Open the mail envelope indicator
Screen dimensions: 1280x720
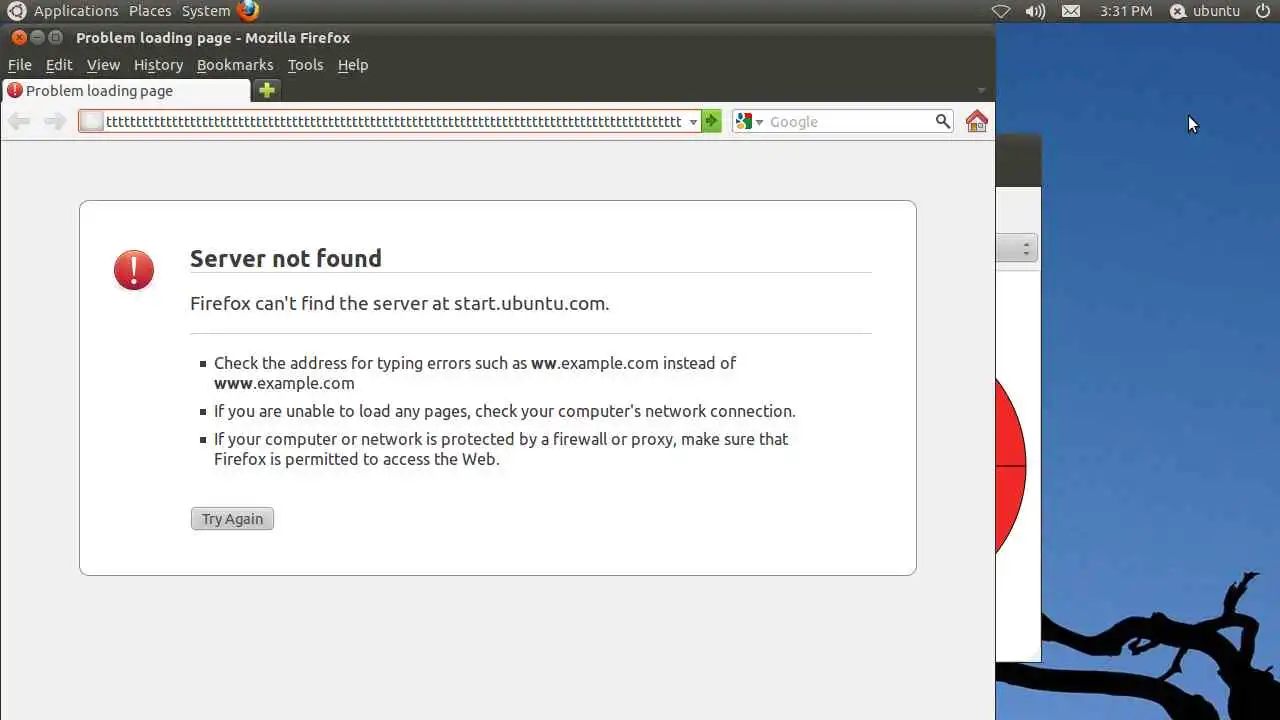pyautogui.click(x=1071, y=11)
